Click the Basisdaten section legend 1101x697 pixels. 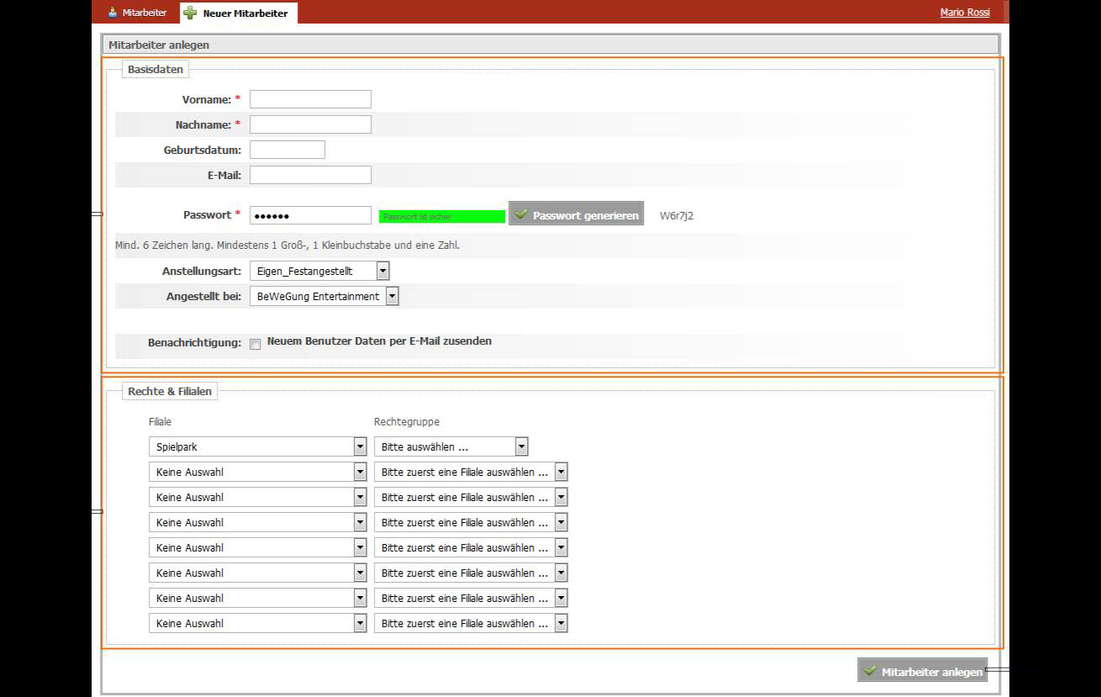click(155, 69)
